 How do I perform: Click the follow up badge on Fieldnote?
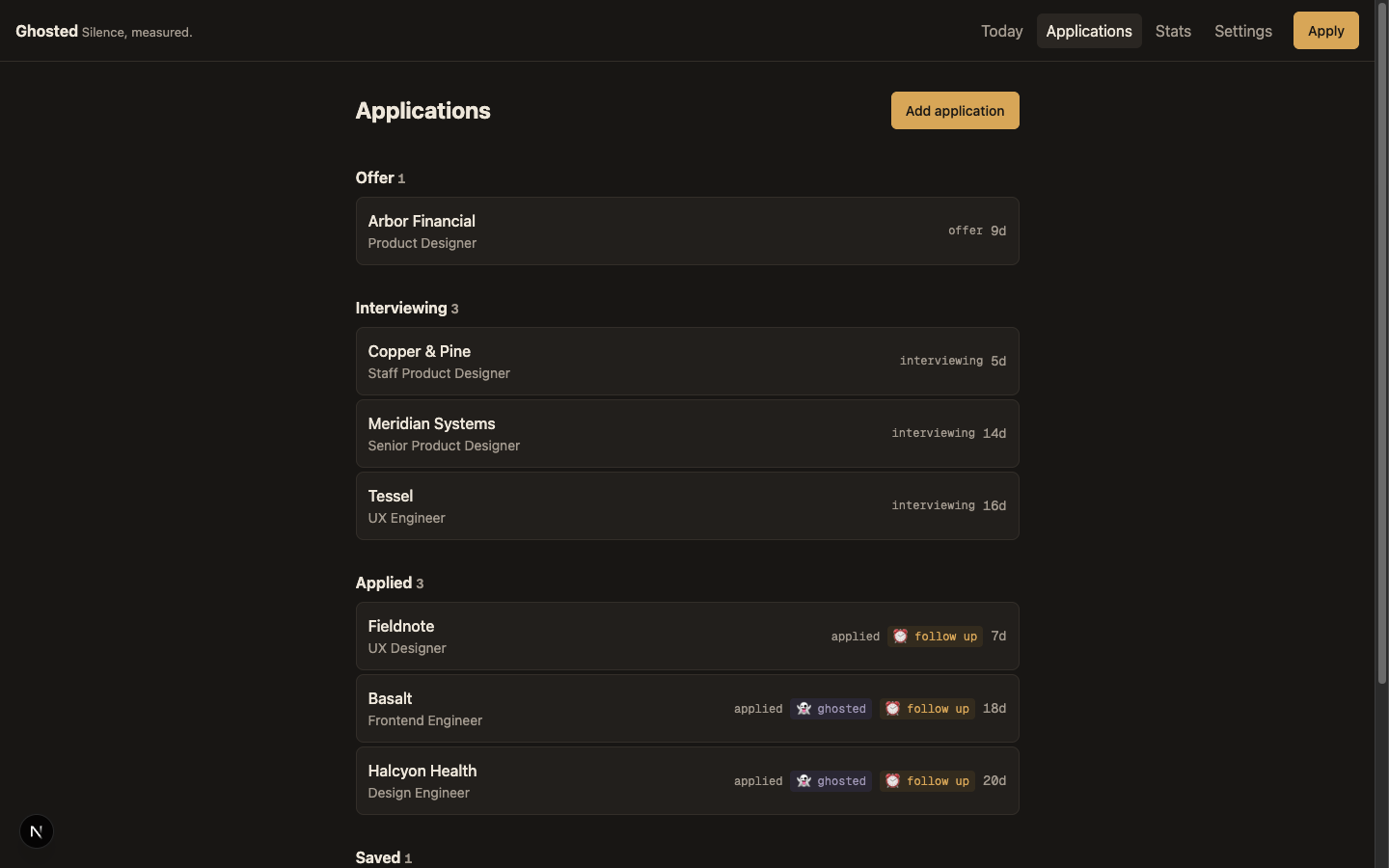coord(935,637)
